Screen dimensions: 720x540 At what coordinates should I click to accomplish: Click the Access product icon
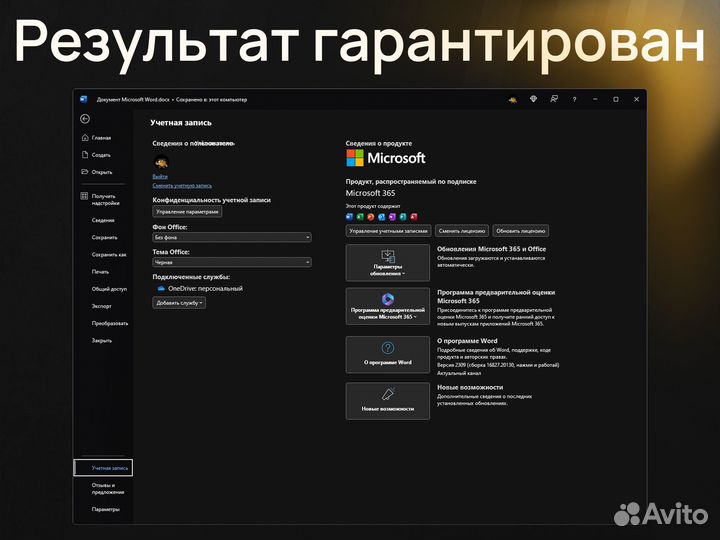(x=414, y=217)
